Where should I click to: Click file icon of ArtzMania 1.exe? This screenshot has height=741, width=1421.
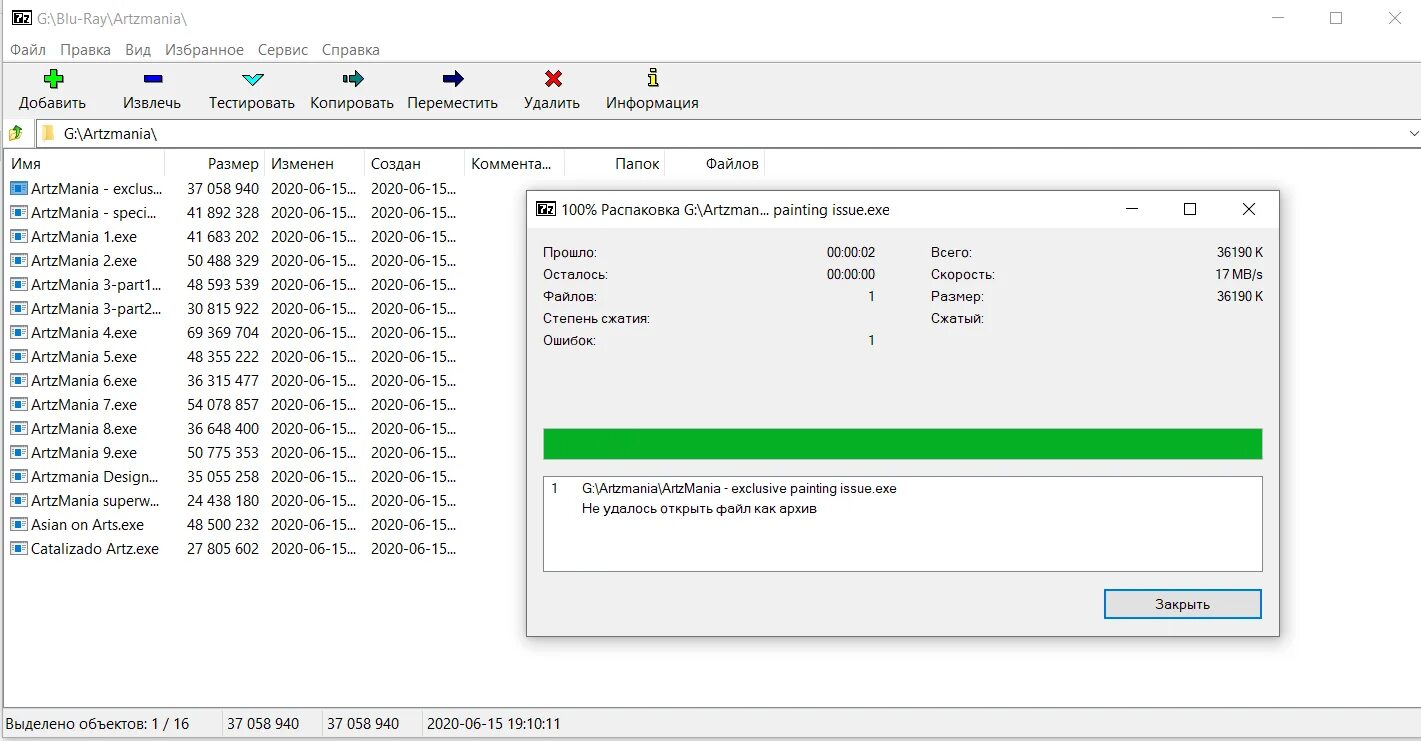(19, 236)
